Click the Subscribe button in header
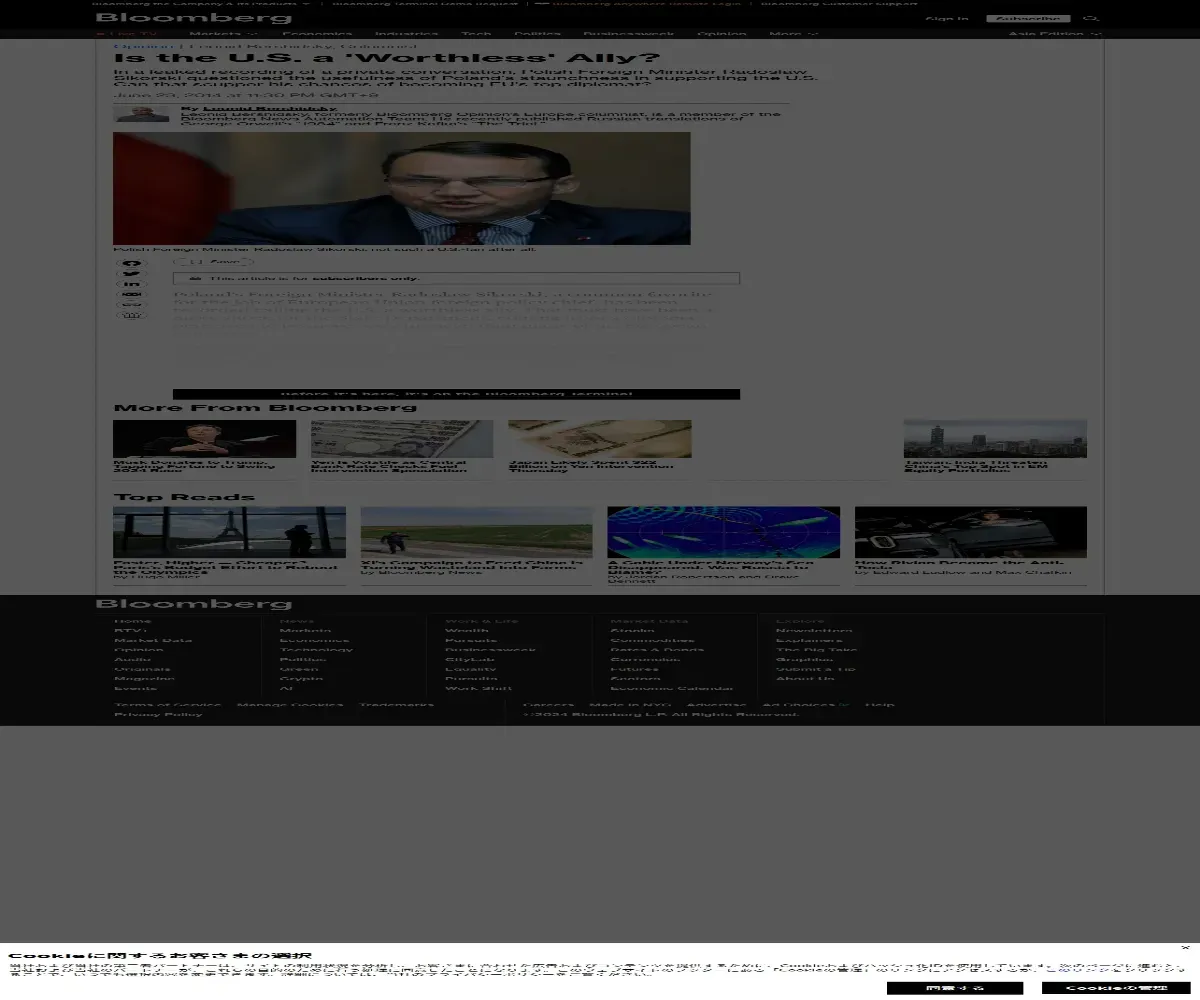Viewport: 1200px width, 1000px height. pyautogui.click(x=1028, y=18)
